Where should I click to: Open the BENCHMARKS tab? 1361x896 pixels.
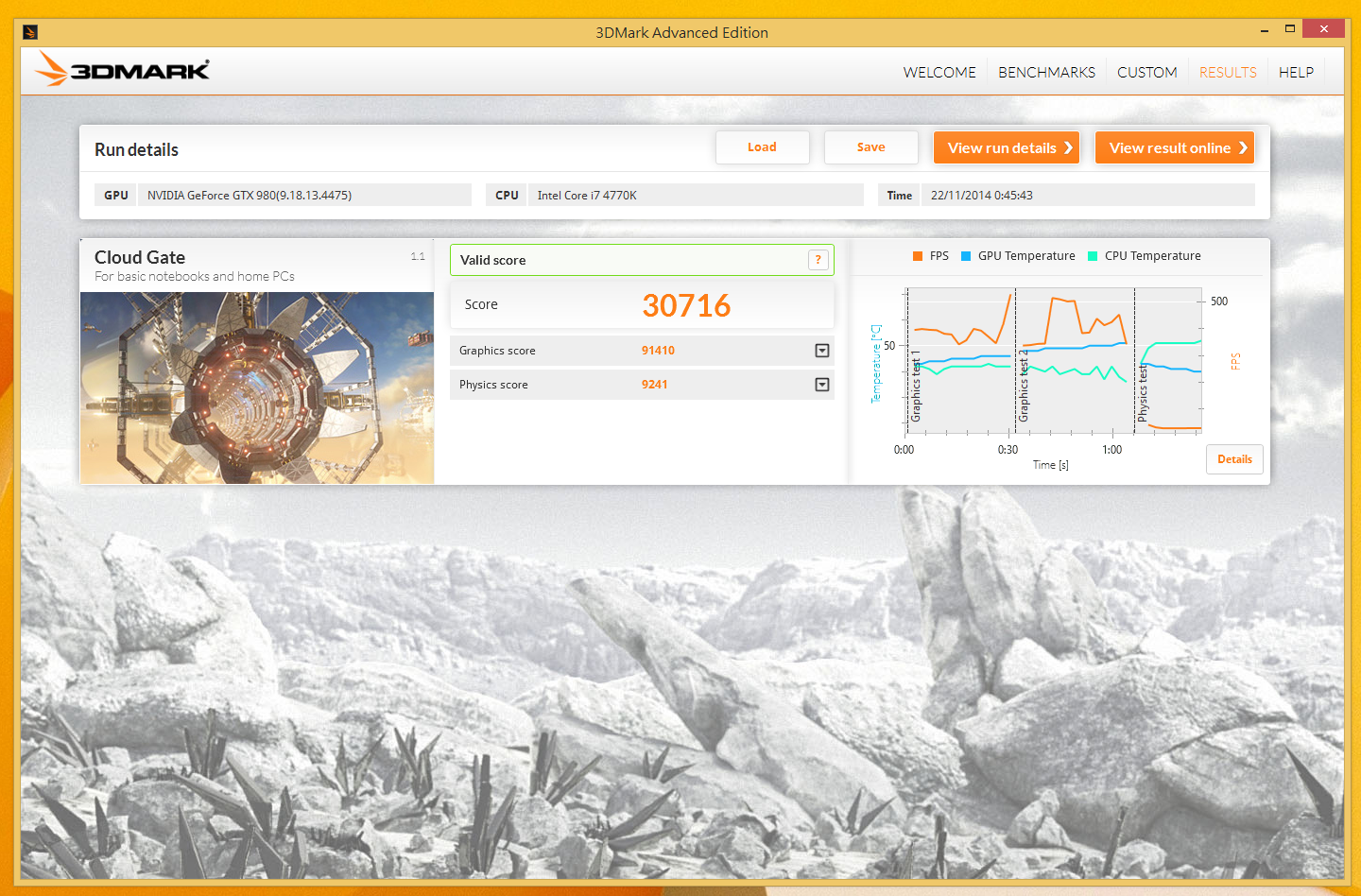pyautogui.click(x=1047, y=72)
